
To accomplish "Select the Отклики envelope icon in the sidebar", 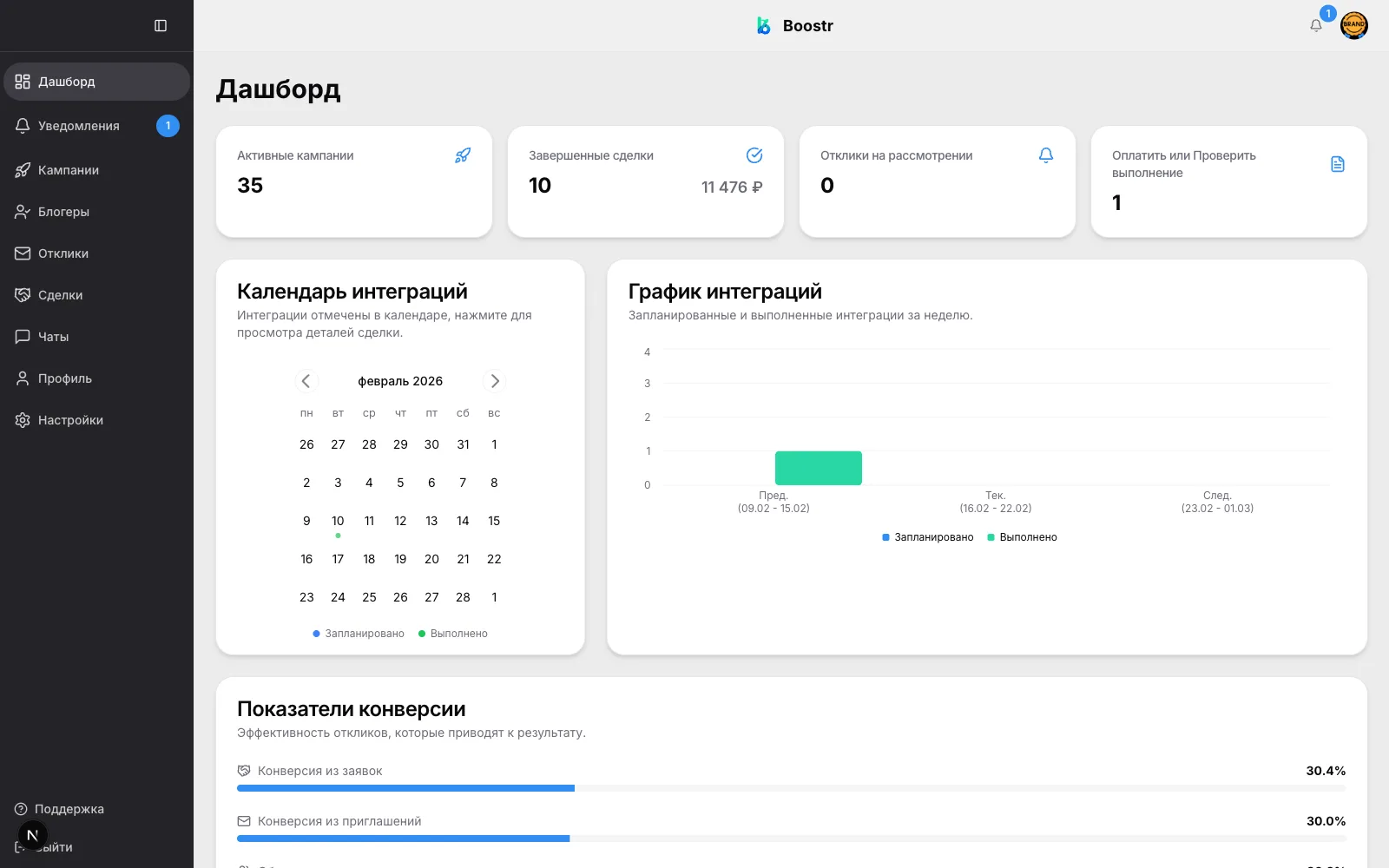I will [x=23, y=253].
